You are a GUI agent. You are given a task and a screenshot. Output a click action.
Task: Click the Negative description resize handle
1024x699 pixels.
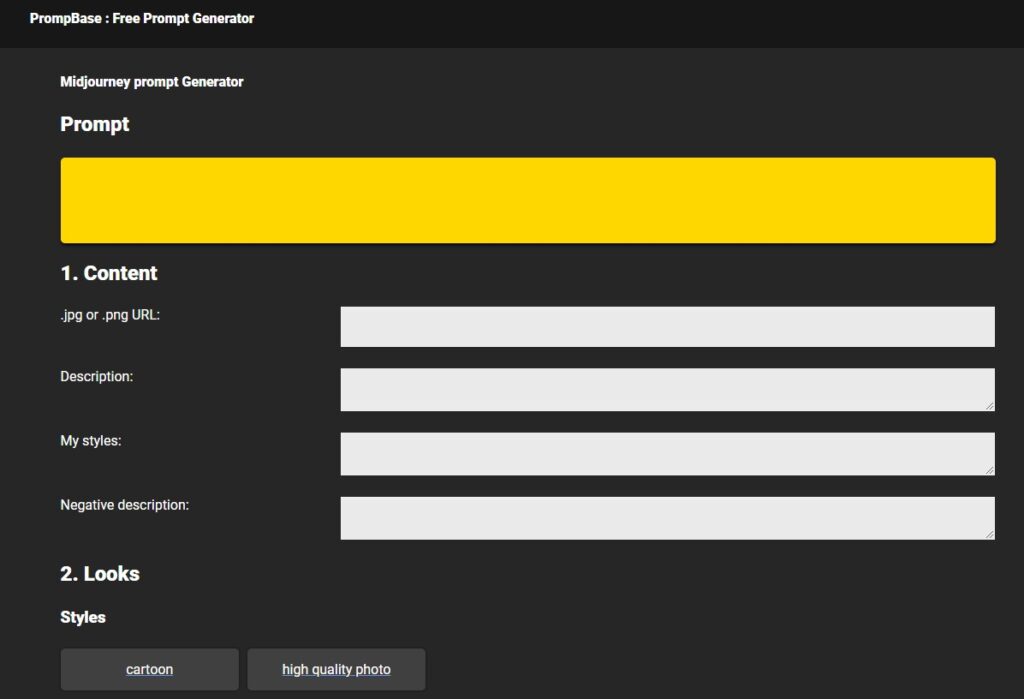[x=989, y=534]
